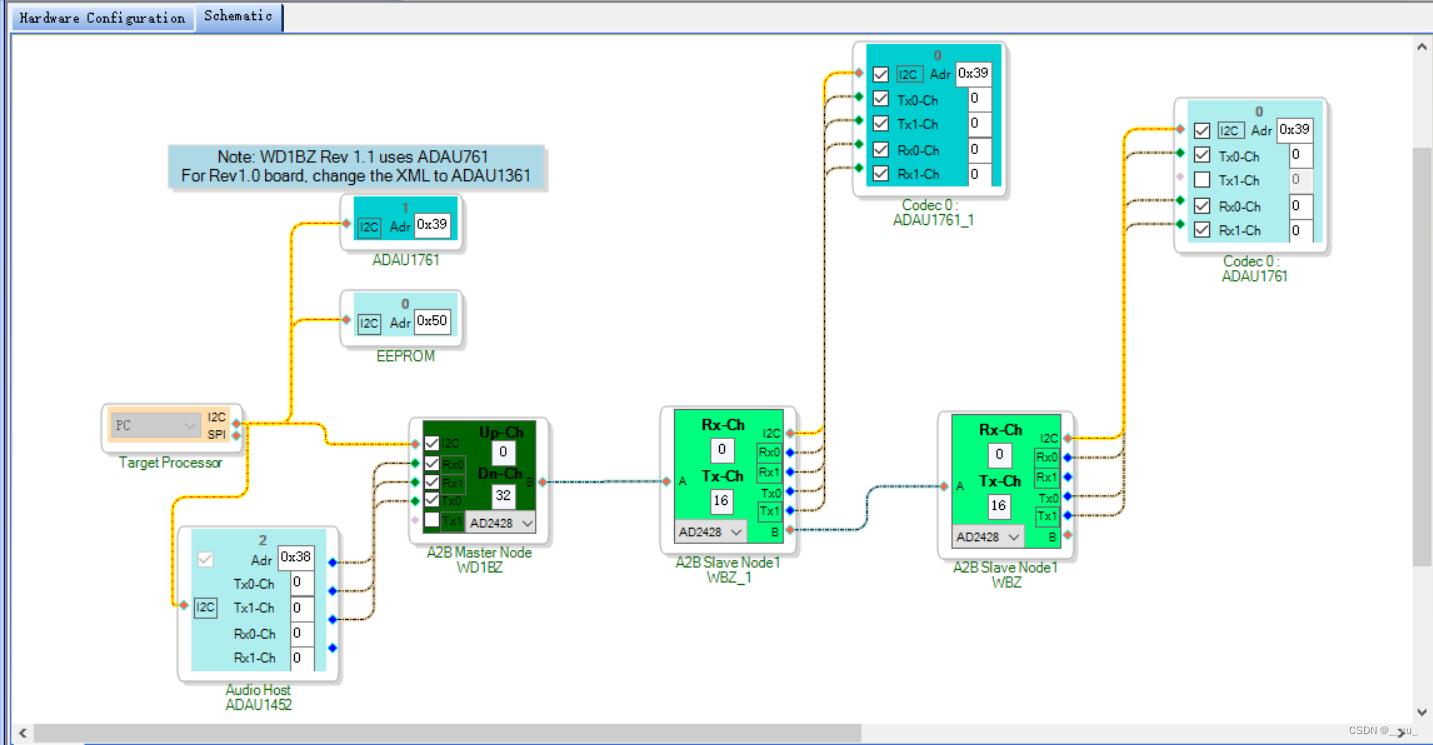Select the 'Note: WD1BZ Rev 1.1' text box
1433x745 pixels.
click(357, 167)
